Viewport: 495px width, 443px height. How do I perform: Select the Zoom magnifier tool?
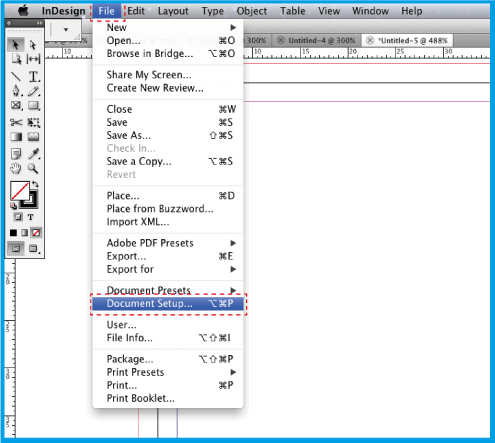(x=33, y=168)
